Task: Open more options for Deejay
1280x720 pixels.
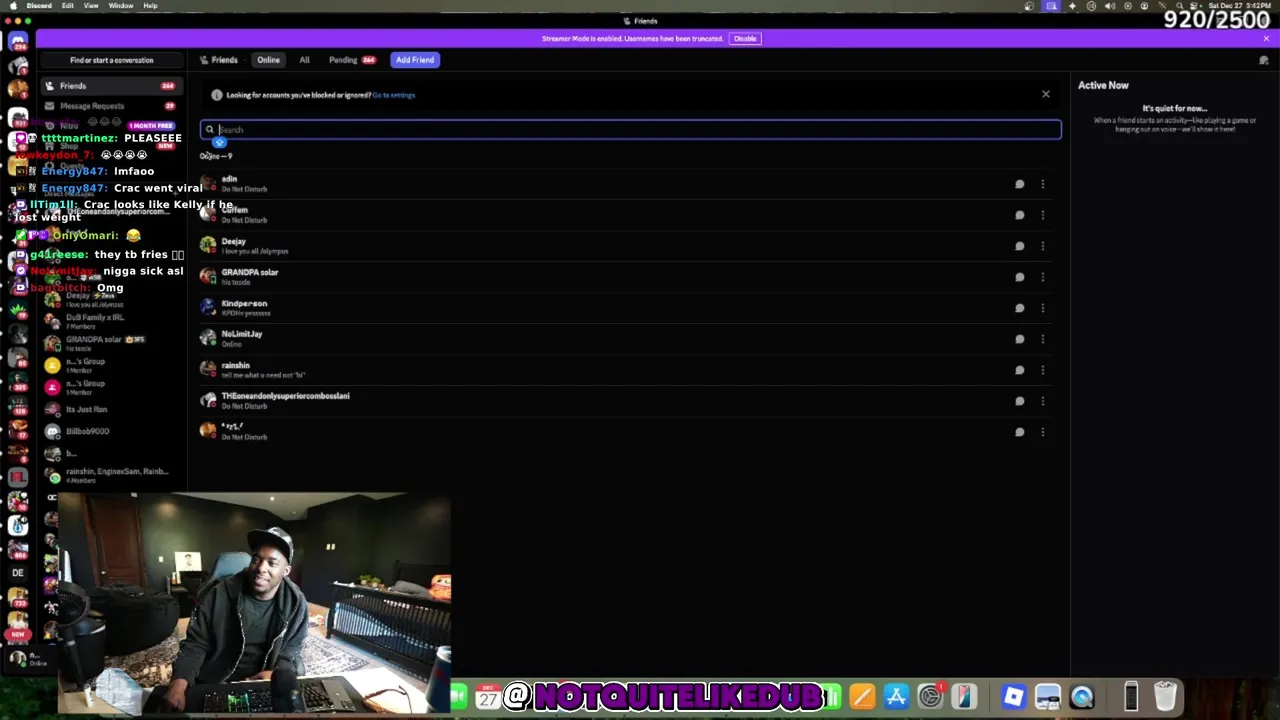Action: point(1042,246)
